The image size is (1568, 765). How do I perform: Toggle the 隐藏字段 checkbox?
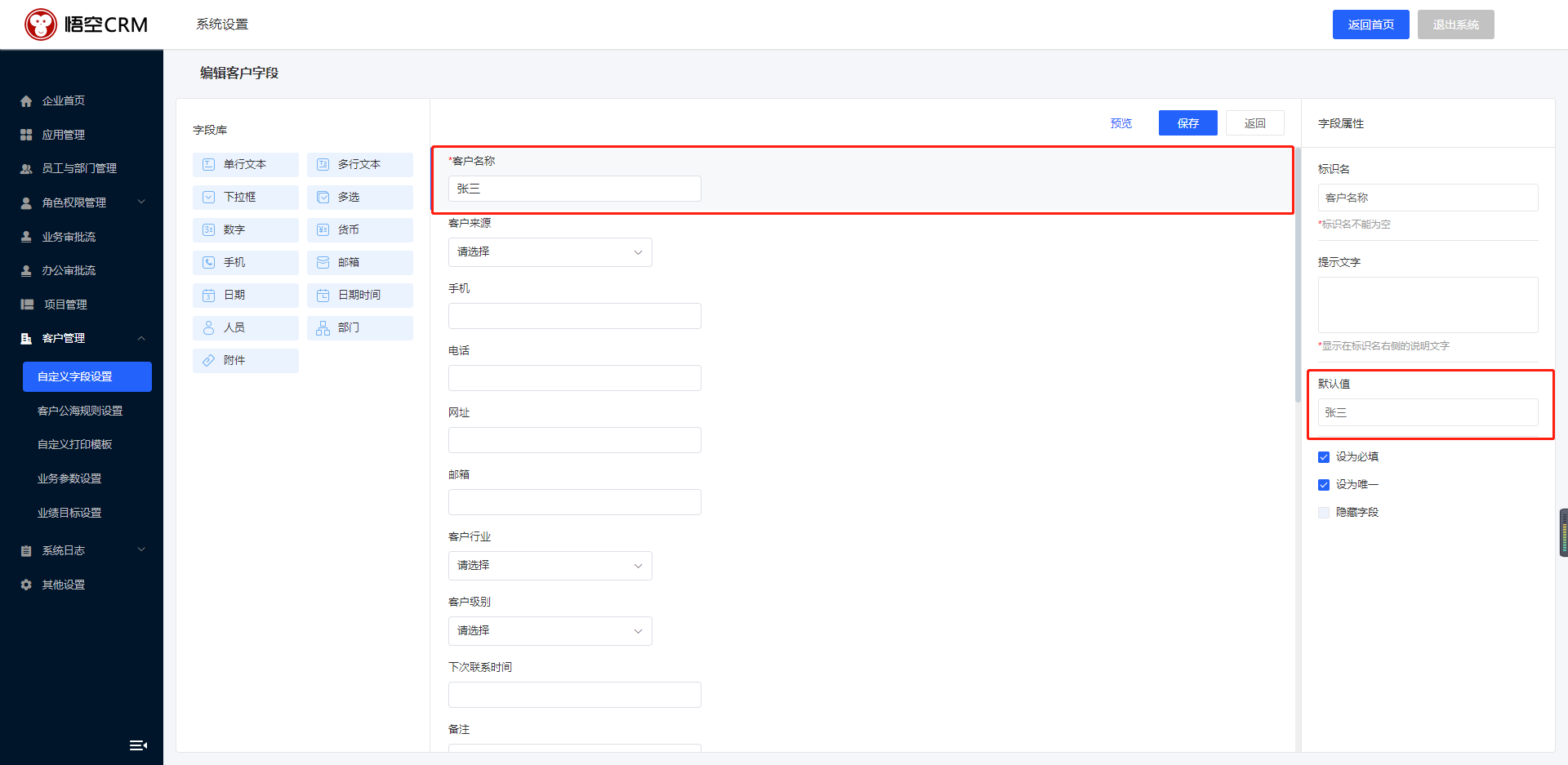pyautogui.click(x=1324, y=513)
